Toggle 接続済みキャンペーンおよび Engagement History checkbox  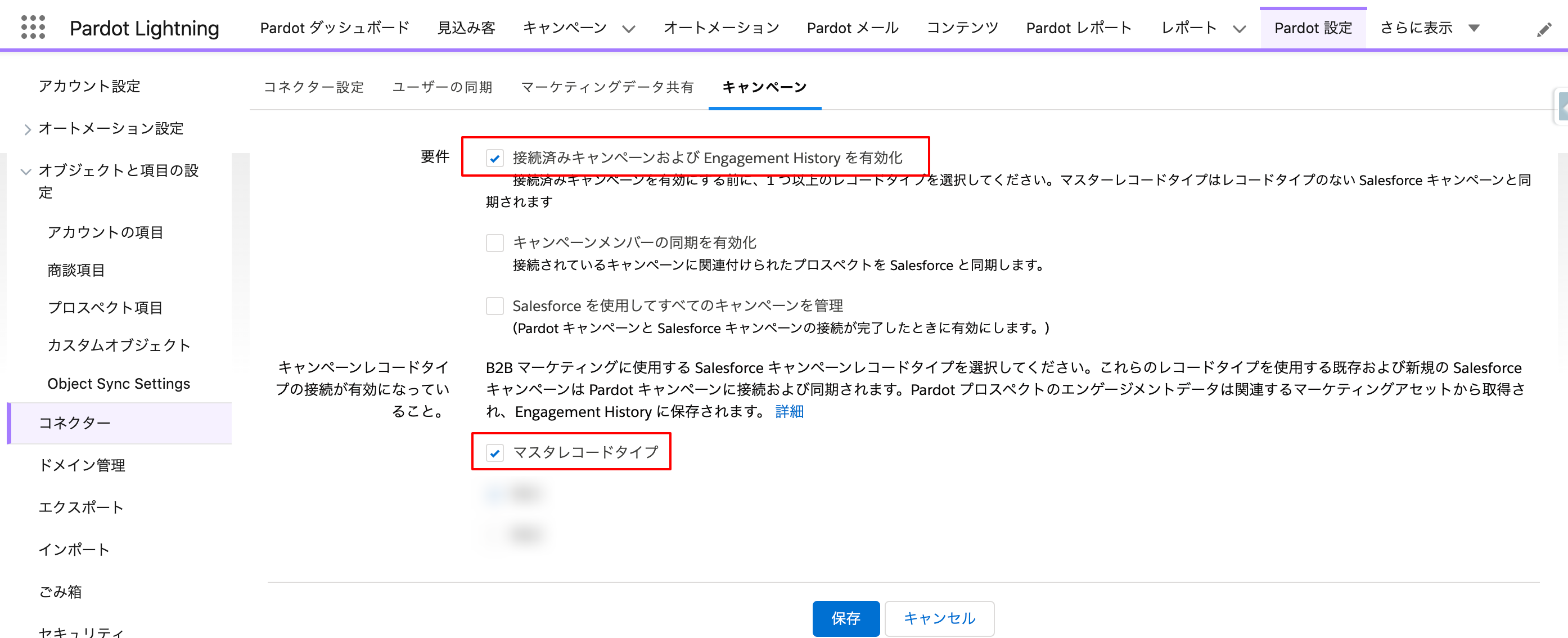coord(494,158)
